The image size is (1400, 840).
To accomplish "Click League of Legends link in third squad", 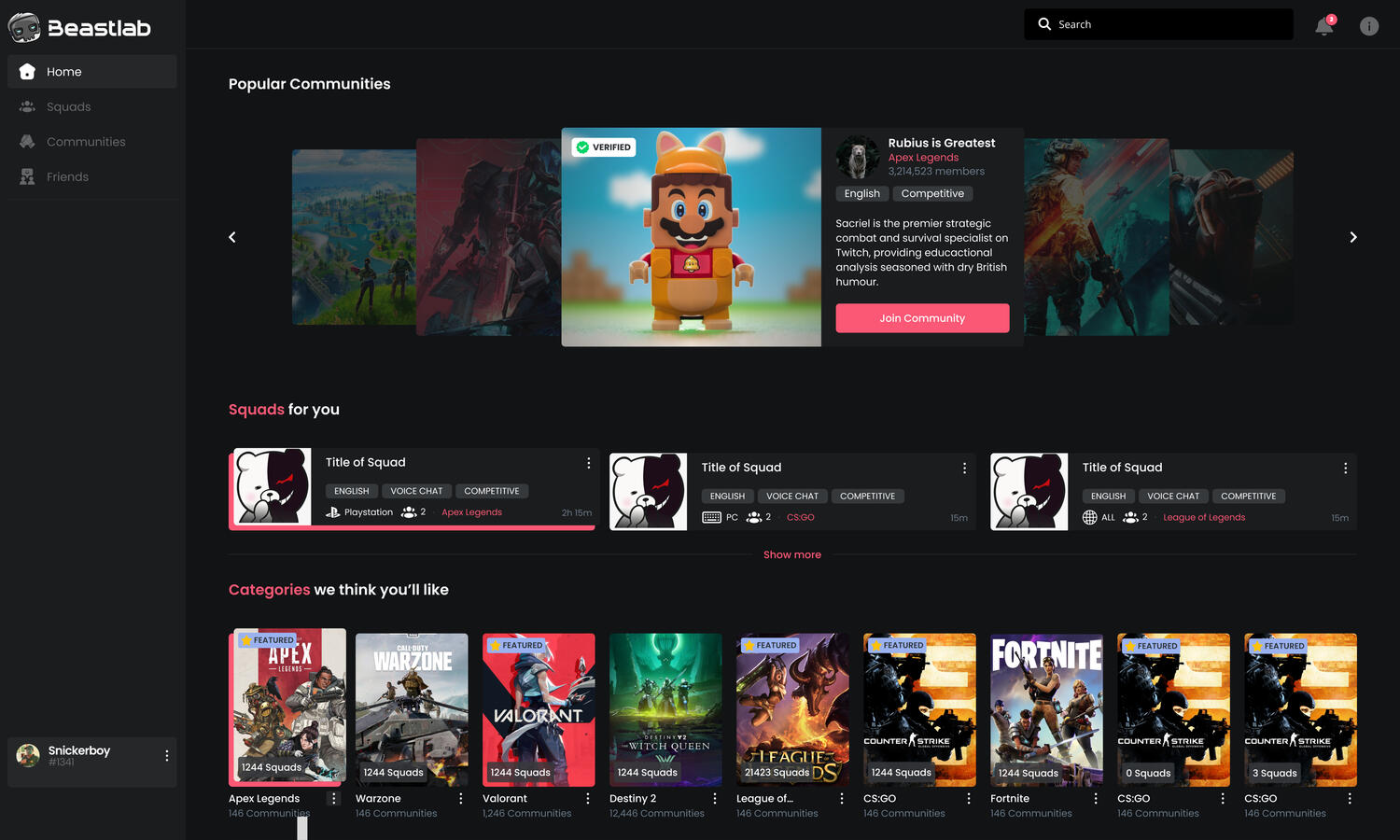I will pos(1204,517).
